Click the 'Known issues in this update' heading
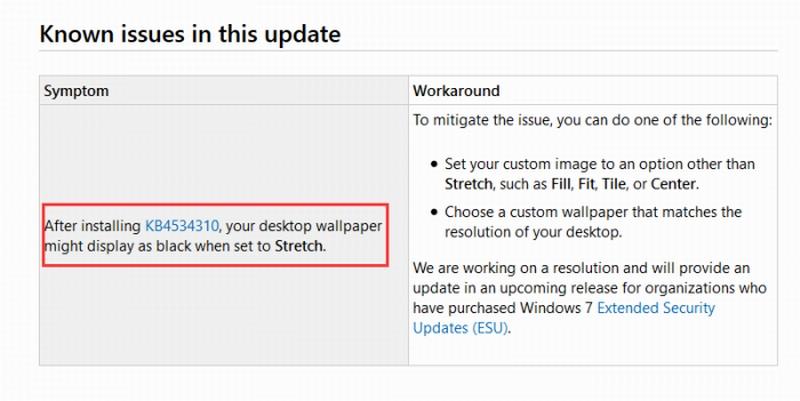The width and height of the screenshot is (800, 401). tap(190, 34)
